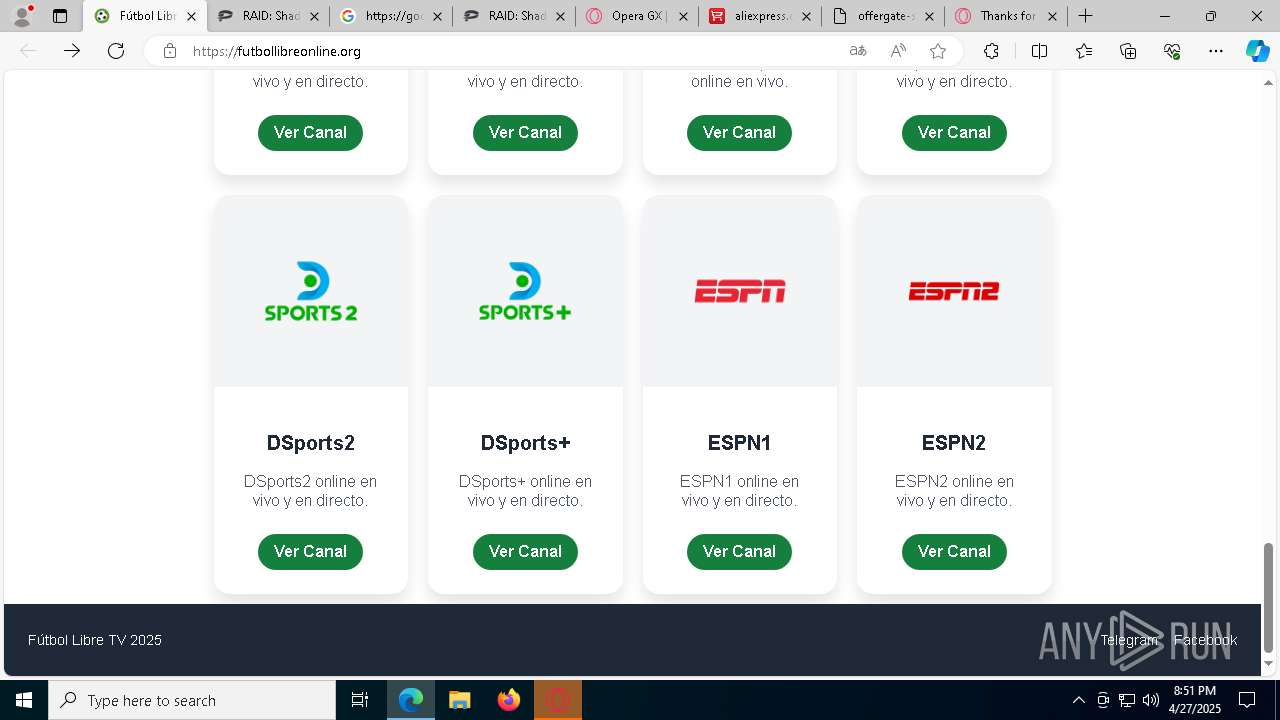
Task: Open the Telegram footer link
Action: coord(1129,640)
